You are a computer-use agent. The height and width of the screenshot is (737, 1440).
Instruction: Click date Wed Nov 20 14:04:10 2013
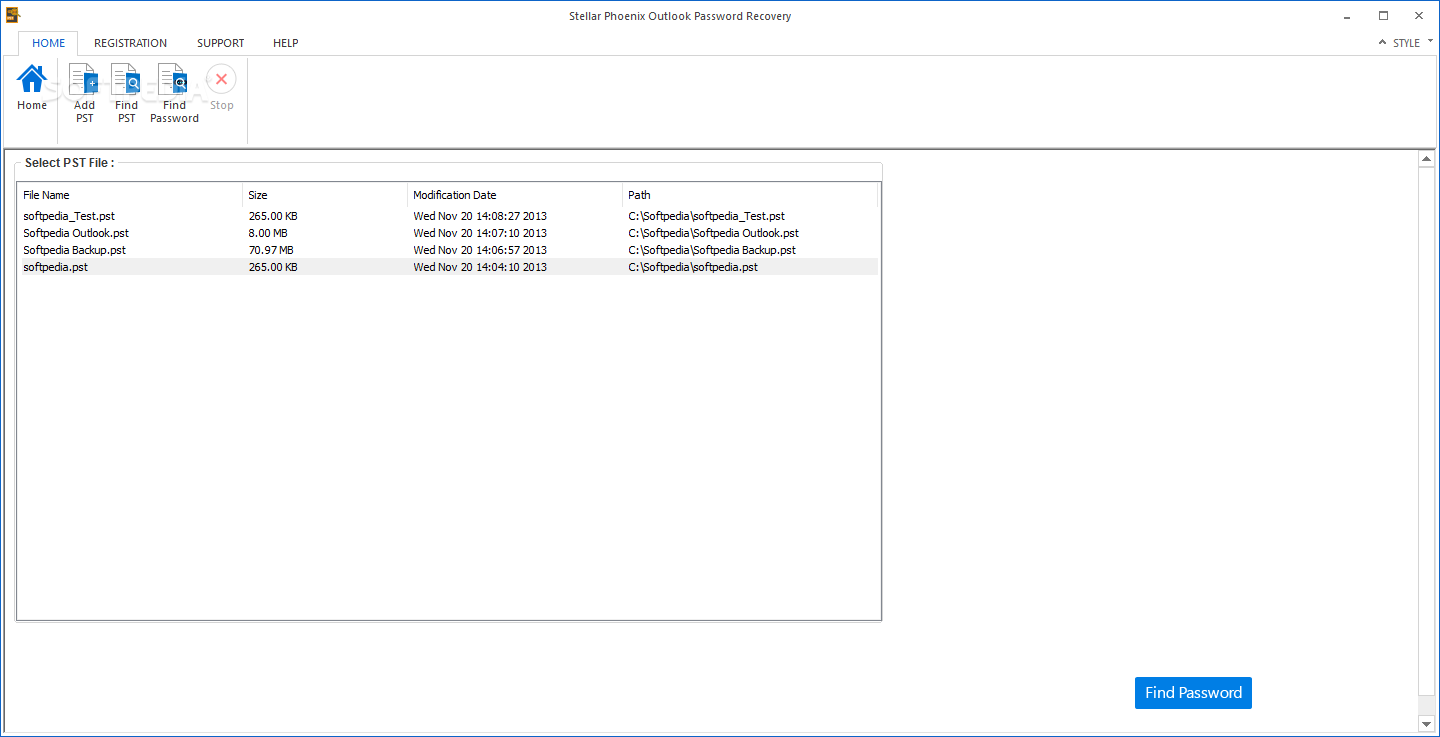point(480,267)
